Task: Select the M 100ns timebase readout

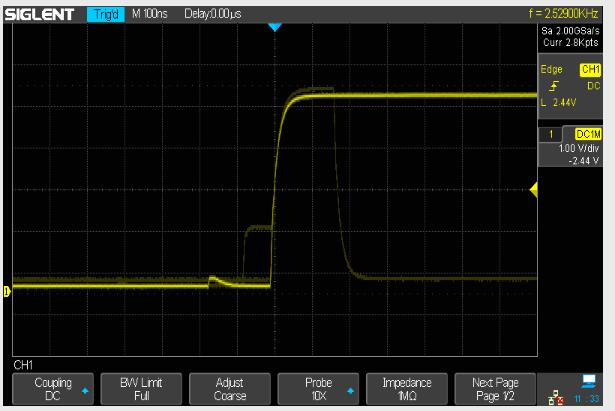Action: click(x=149, y=14)
